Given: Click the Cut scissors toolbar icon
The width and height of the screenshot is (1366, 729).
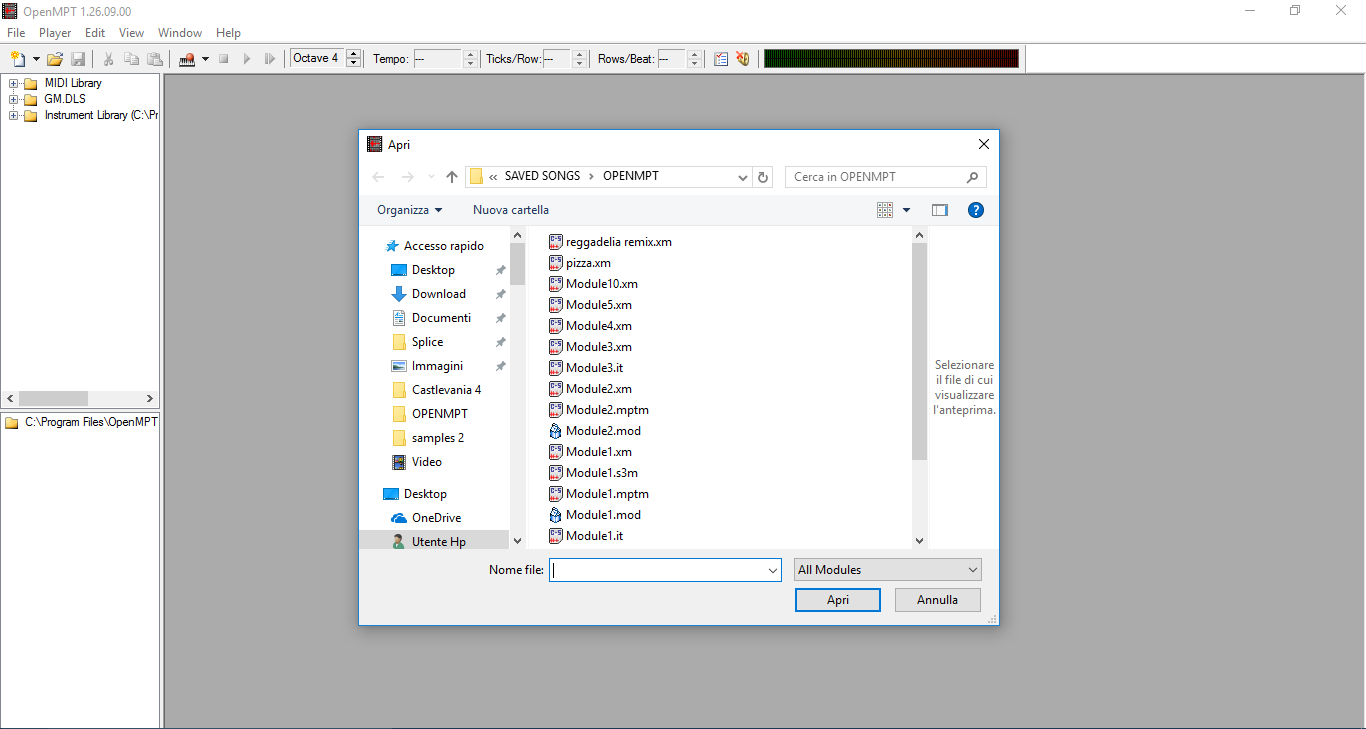Looking at the screenshot, I should (x=108, y=59).
